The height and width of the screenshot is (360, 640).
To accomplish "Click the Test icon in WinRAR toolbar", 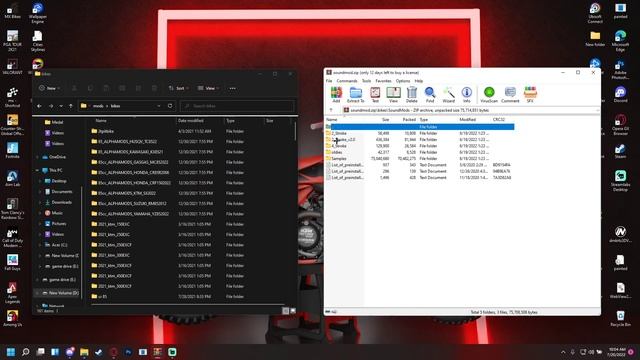I will click(x=375, y=94).
